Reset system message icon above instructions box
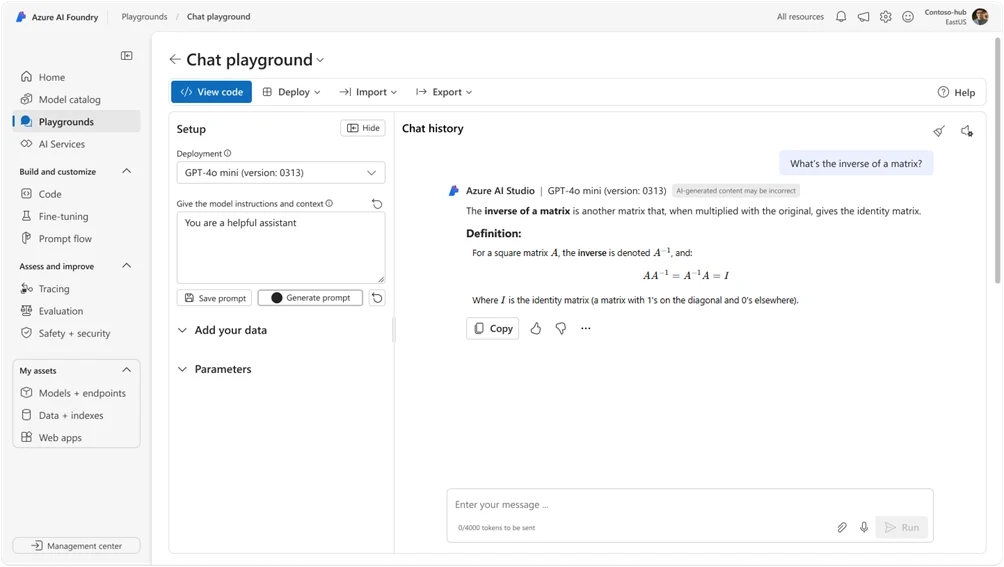This screenshot has width=1004, height=567. [x=377, y=204]
